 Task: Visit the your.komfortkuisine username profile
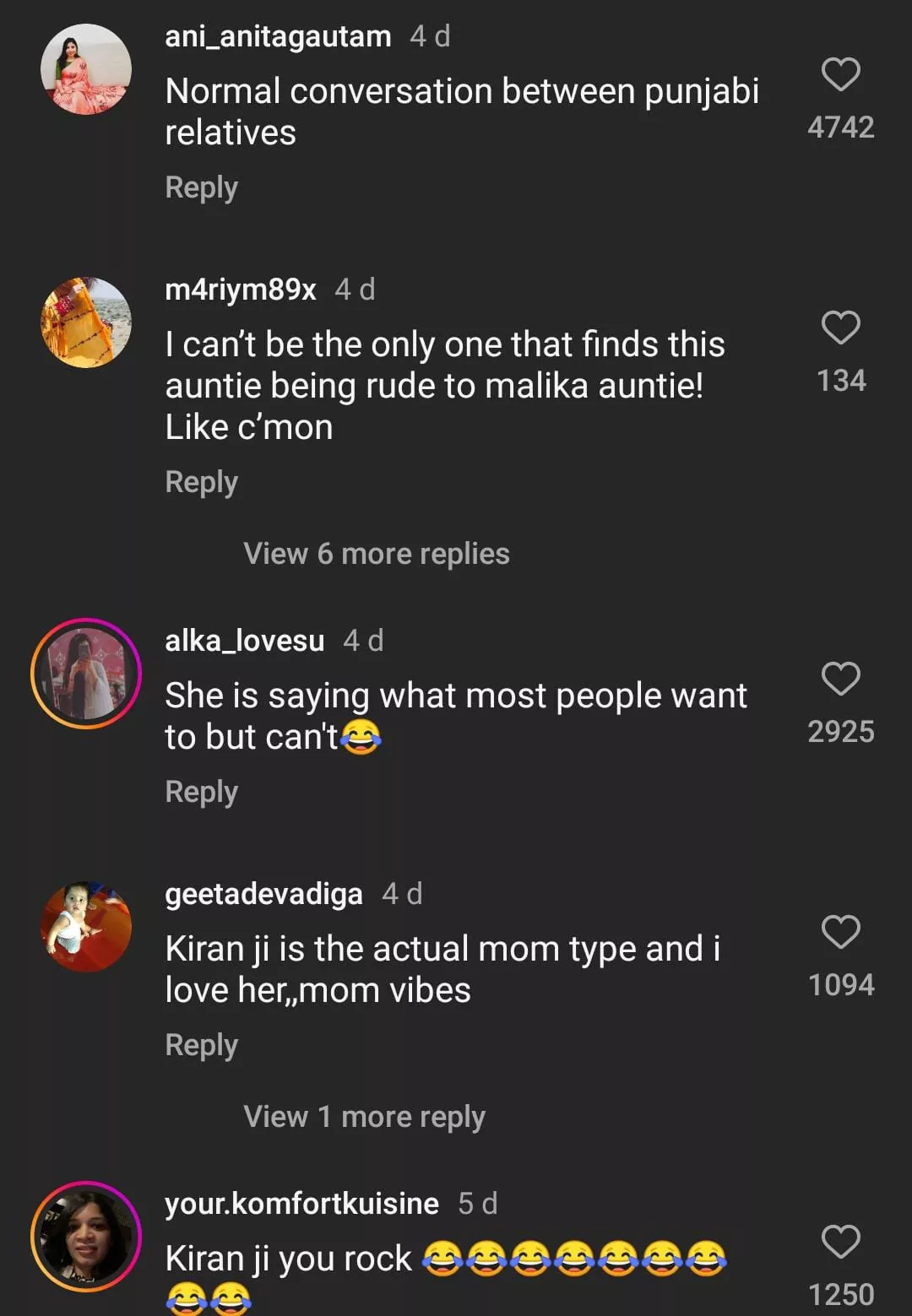(301, 1204)
